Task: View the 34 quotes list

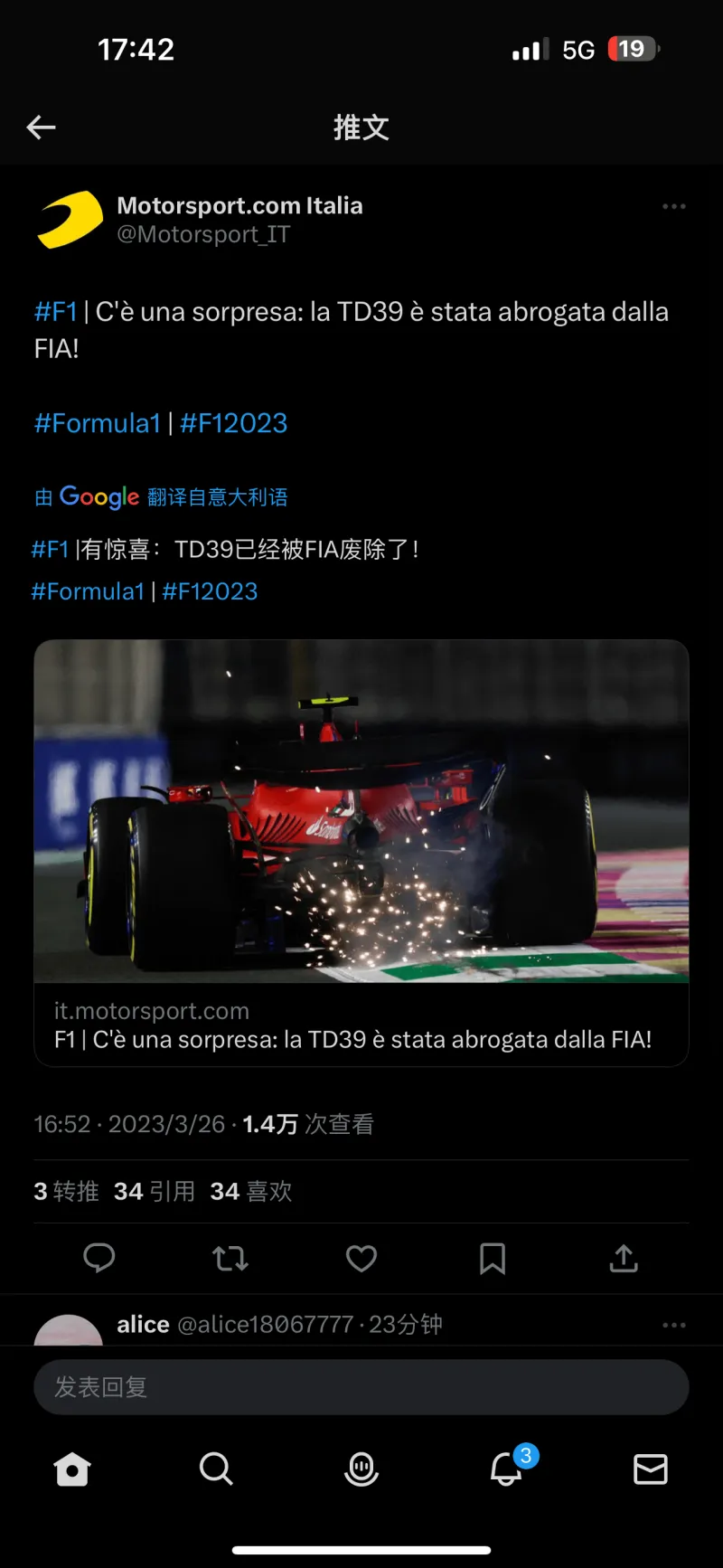Action: click(x=155, y=1191)
